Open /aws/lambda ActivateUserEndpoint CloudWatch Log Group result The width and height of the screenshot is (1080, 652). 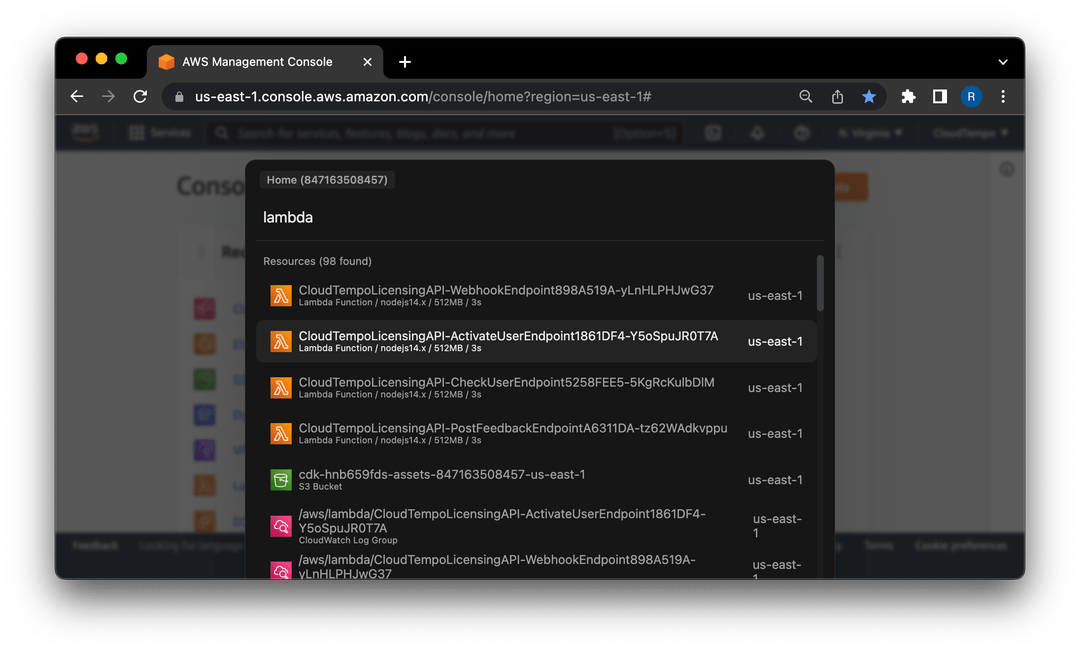click(536, 527)
